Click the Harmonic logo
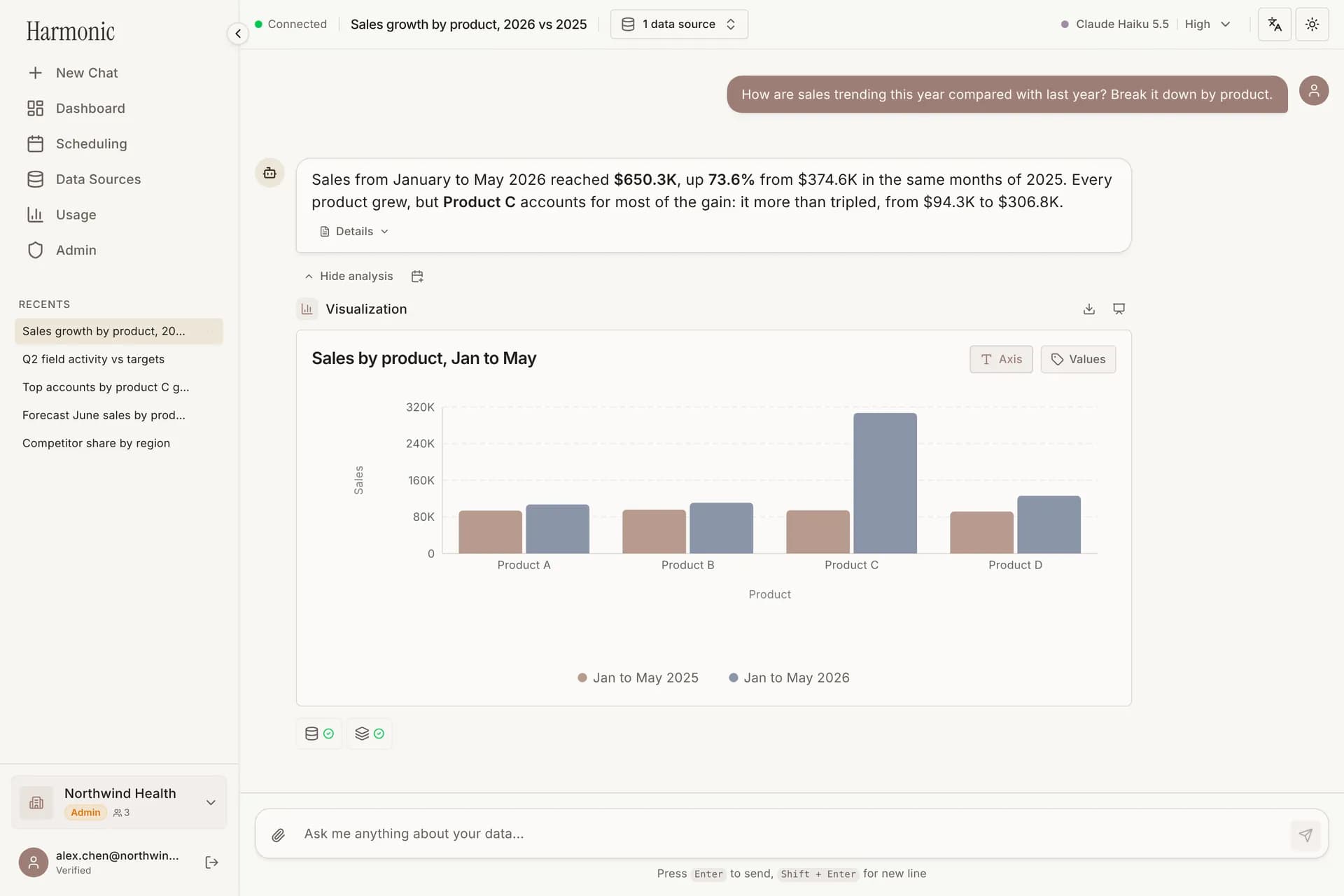Screen dimensions: 1344x896 coord(70,31)
